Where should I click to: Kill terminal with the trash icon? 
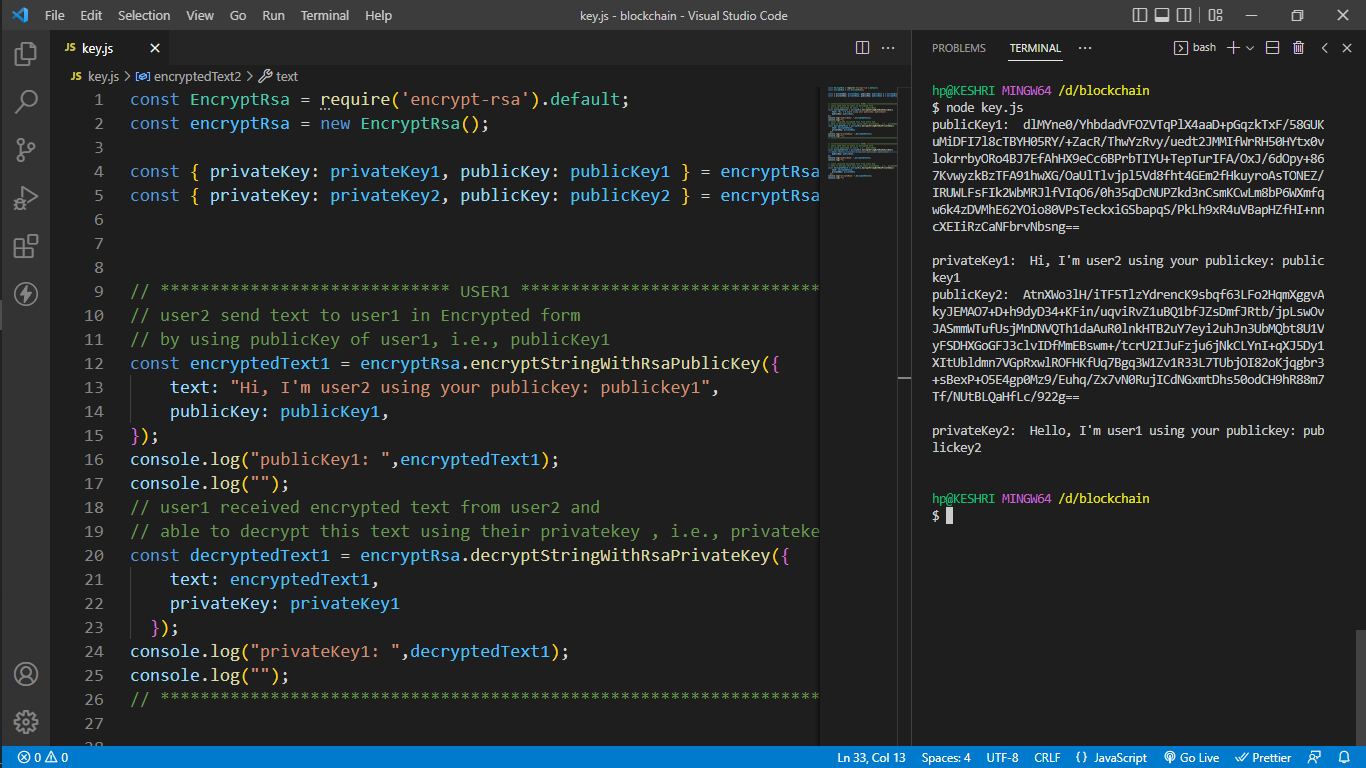click(1298, 48)
